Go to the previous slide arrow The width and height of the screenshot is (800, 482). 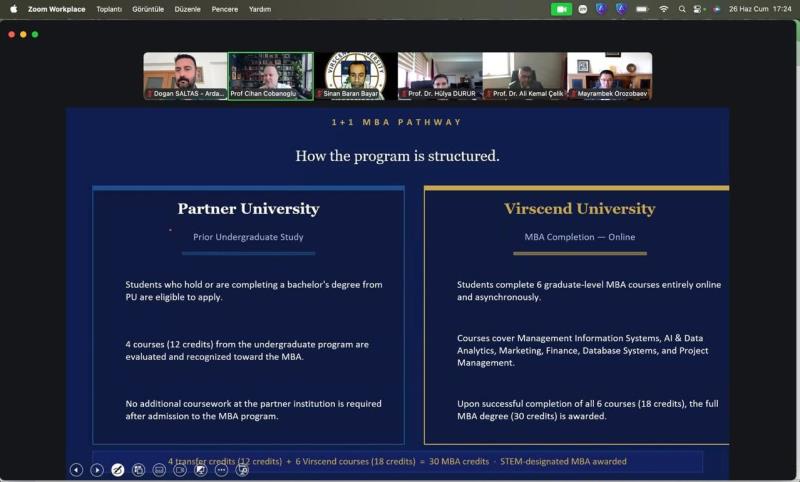[x=76, y=470]
